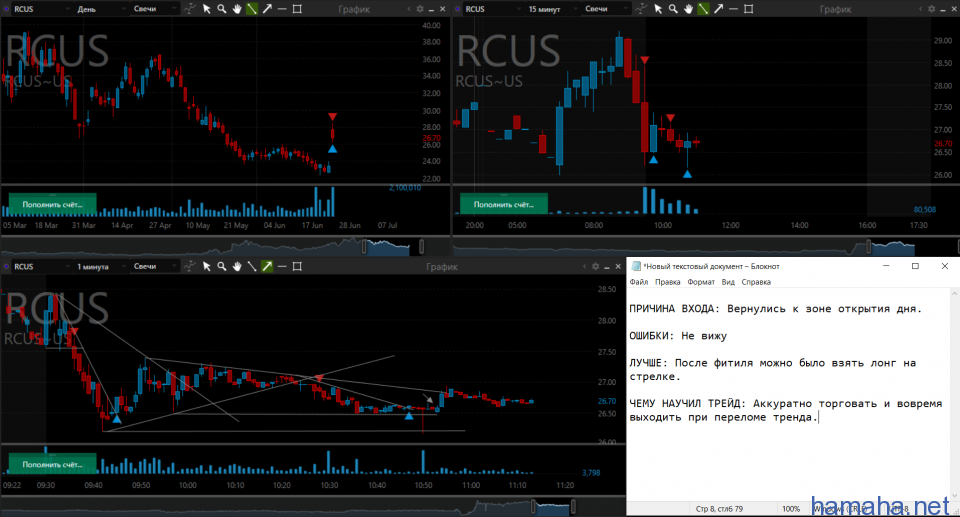Click red sell marker on daily chart
This screenshot has width=960, height=517.
click(332, 116)
